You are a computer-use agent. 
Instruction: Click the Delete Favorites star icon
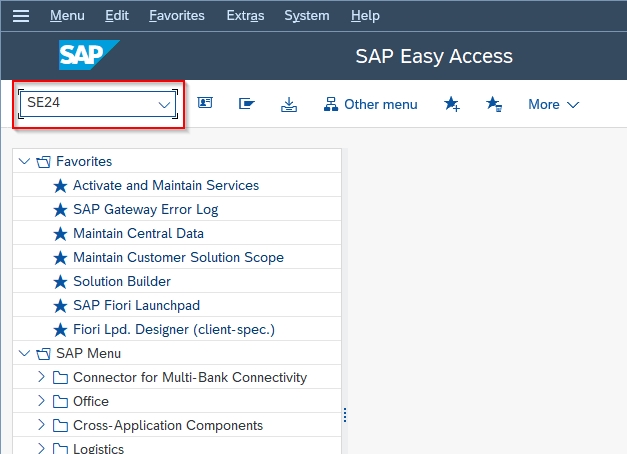point(494,104)
